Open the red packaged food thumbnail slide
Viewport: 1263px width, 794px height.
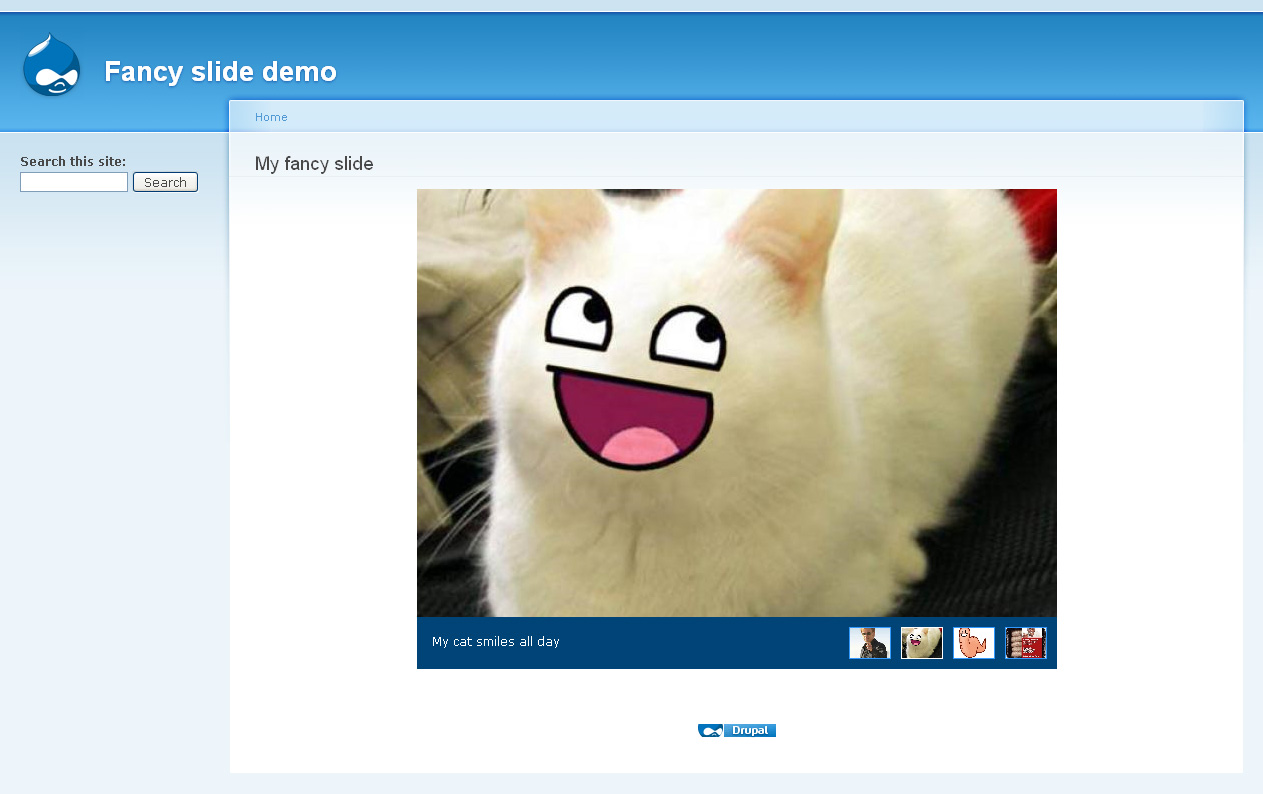pyautogui.click(x=1026, y=643)
